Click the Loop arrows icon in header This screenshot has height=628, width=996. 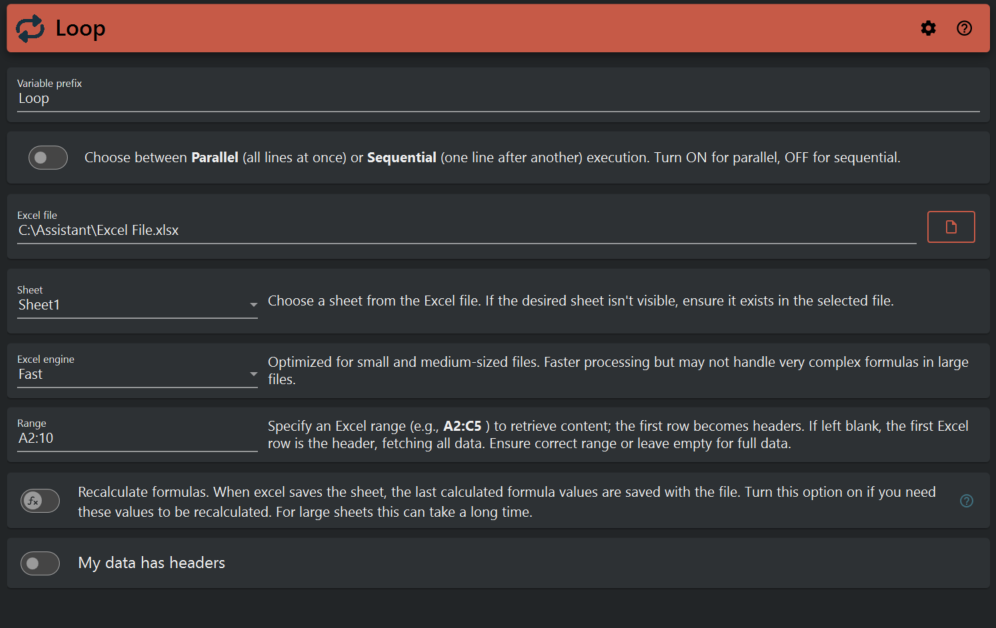[x=31, y=28]
